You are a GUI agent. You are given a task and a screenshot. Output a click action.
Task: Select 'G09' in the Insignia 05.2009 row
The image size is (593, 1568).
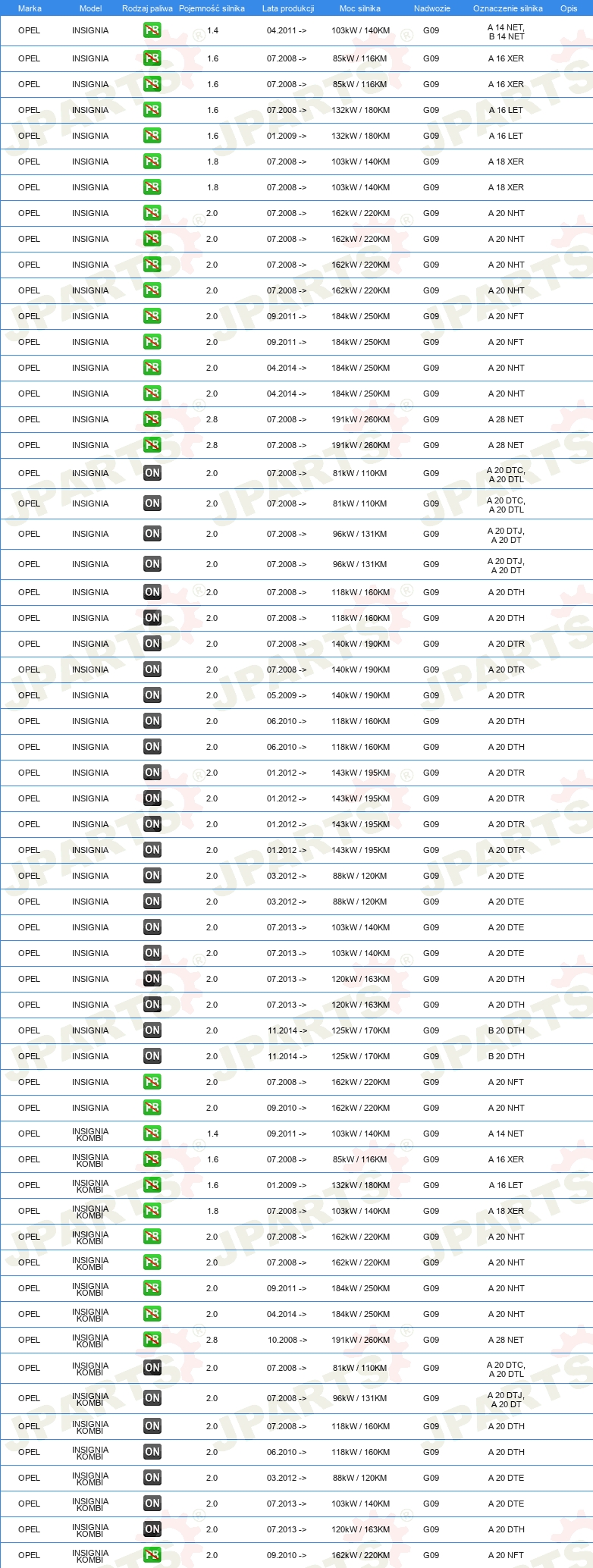click(x=431, y=695)
